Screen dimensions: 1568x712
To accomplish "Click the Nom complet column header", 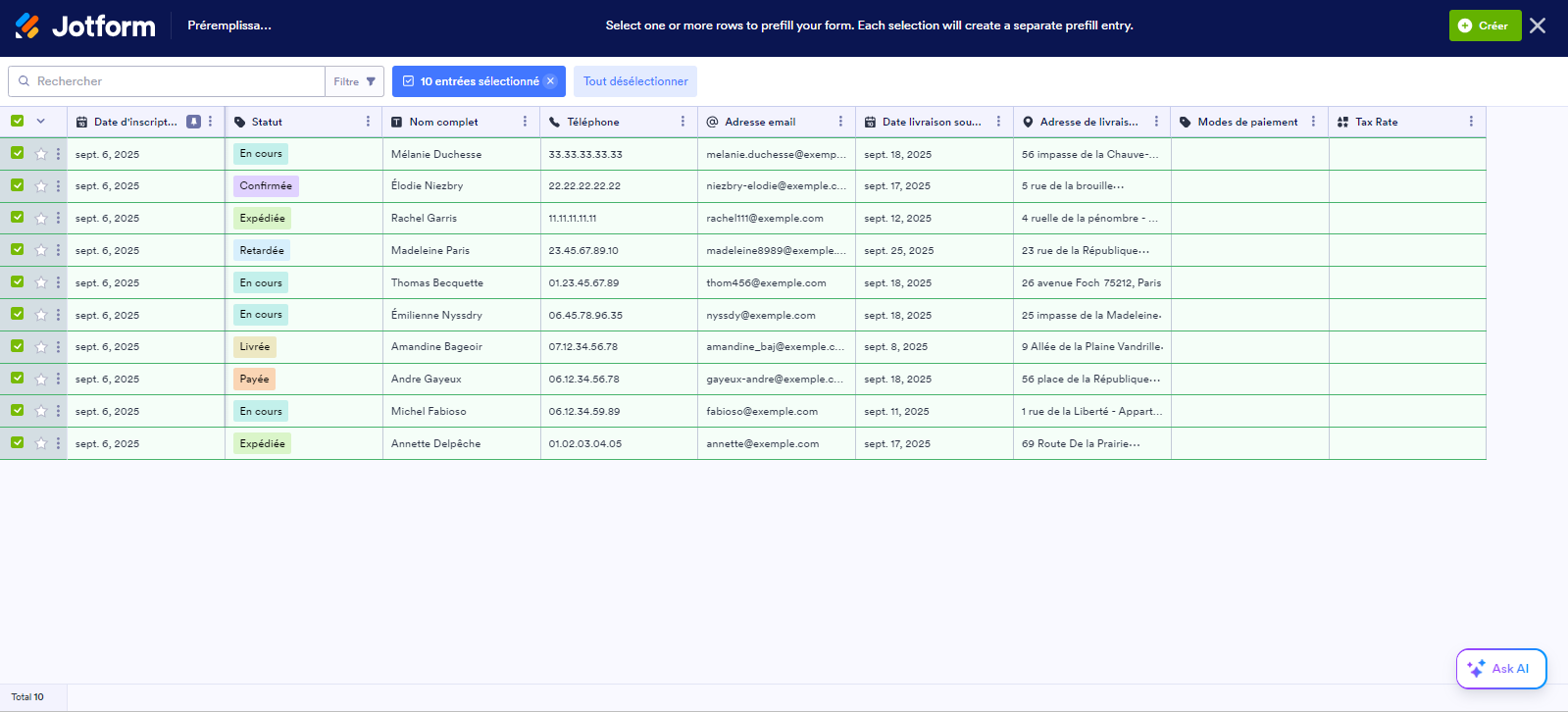I will [x=443, y=122].
